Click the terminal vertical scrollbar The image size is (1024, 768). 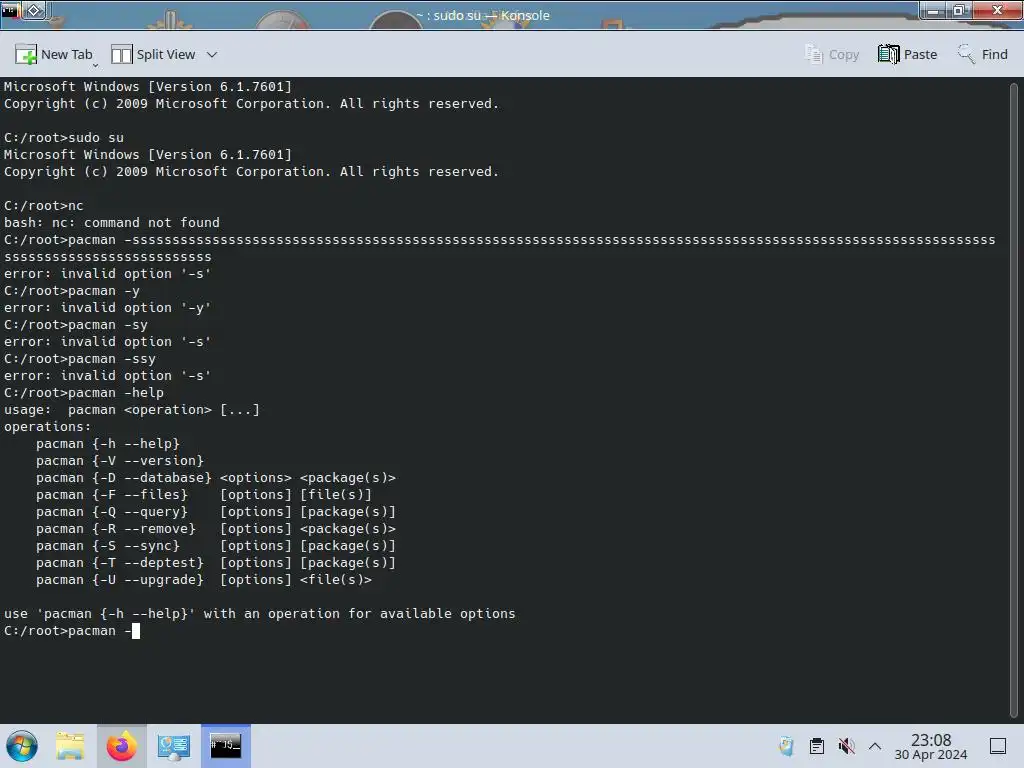click(1014, 398)
